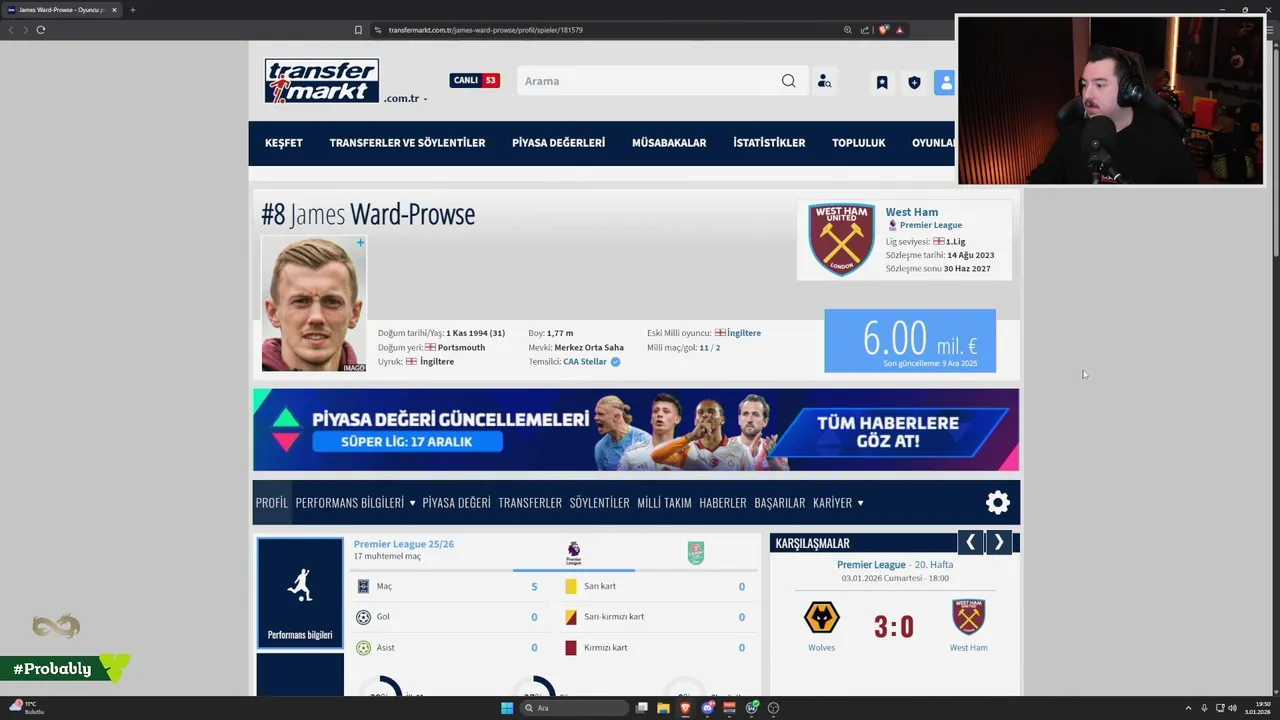1280x720 pixels.
Task: Select the Carabao Cup logo tab
Action: pos(696,553)
